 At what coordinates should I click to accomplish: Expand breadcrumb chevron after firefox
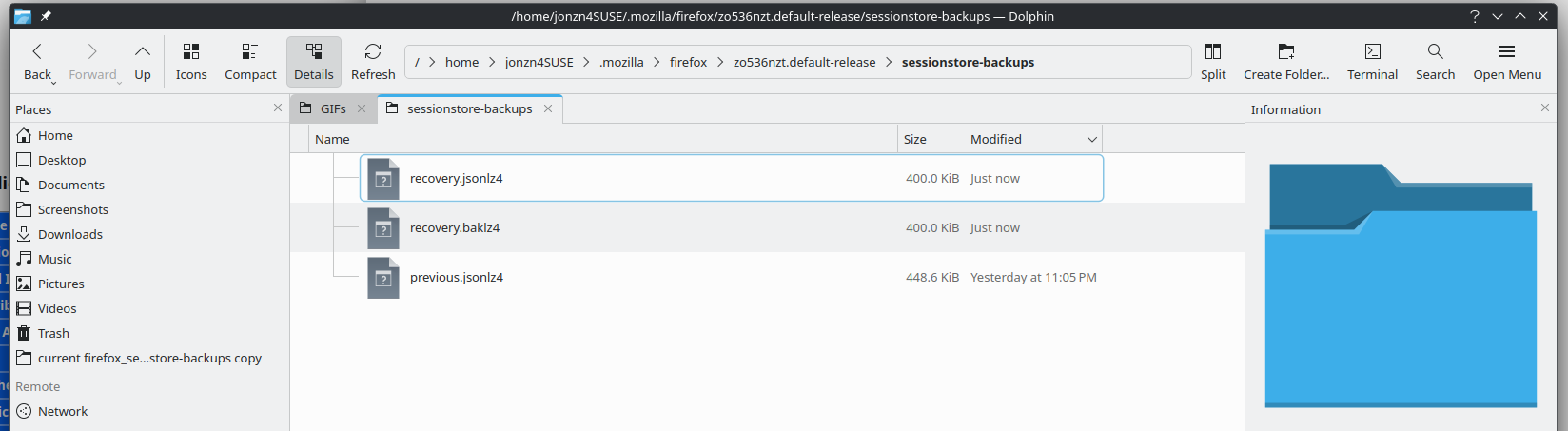(x=720, y=62)
